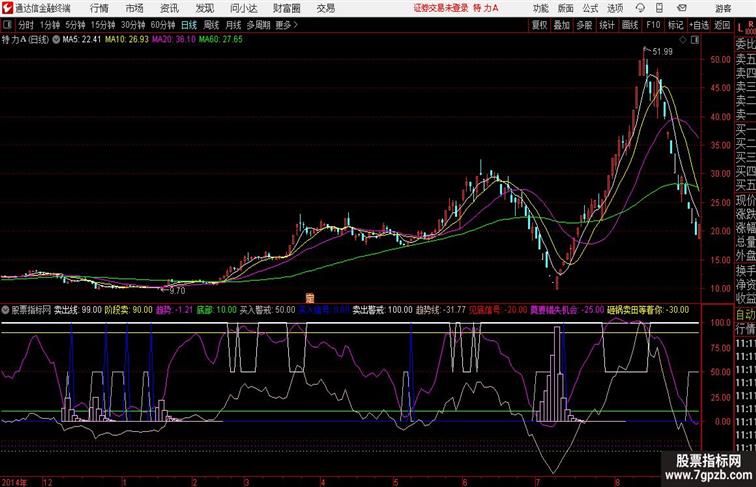Screen dimensions: 756x487
Task: Click the 卖出线: 99.00 indicator value
Action: point(78,310)
